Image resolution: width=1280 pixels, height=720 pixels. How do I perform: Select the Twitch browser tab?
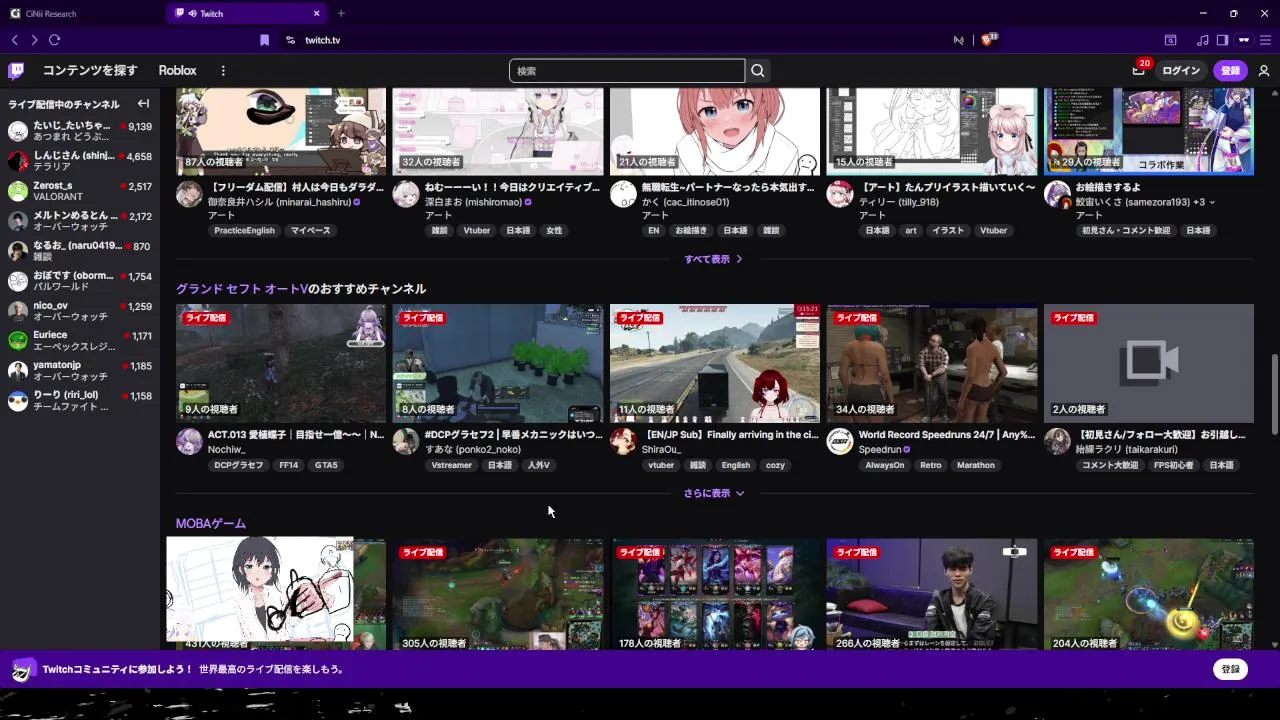pos(248,14)
